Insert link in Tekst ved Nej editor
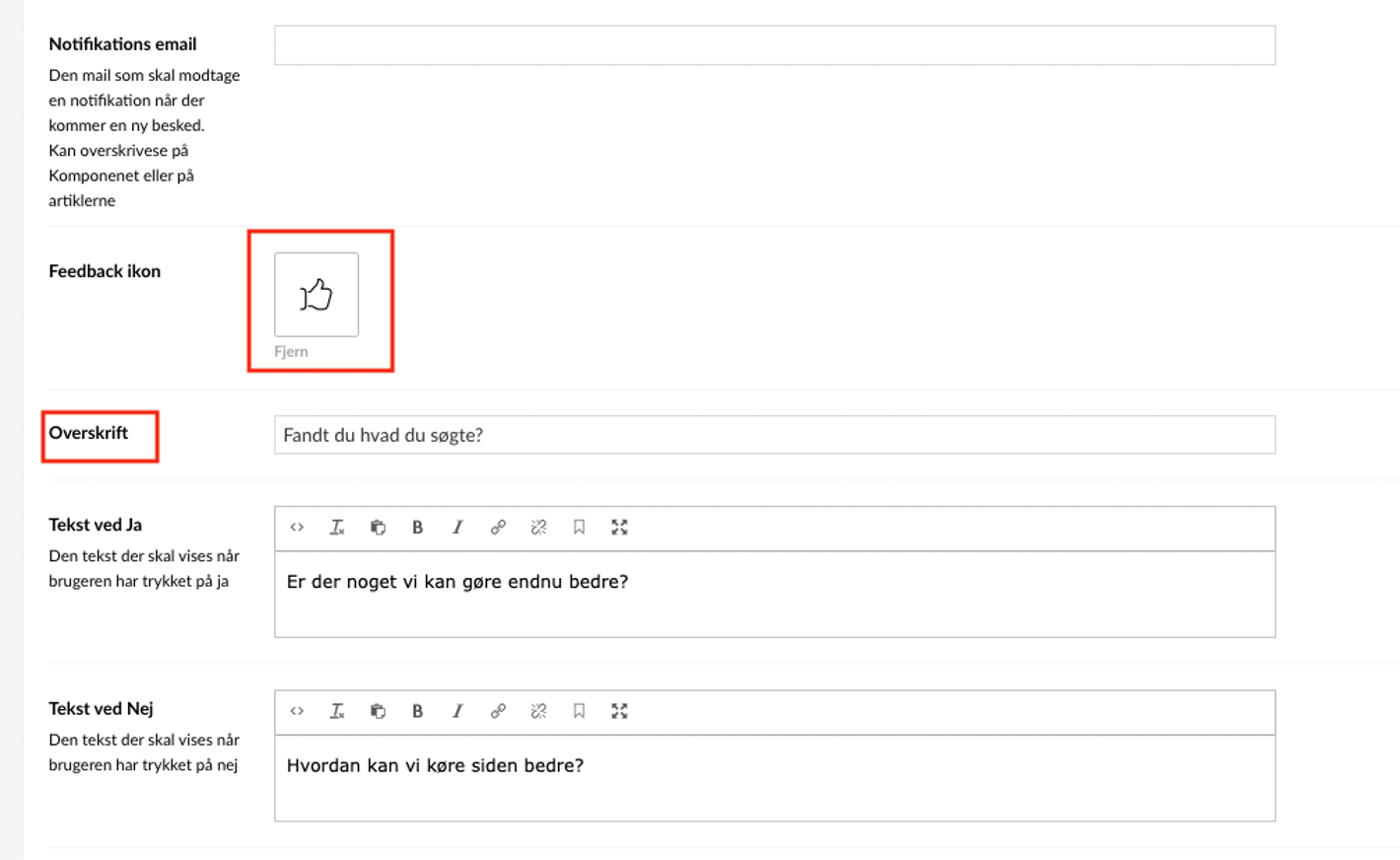1400x860 pixels. coord(498,711)
